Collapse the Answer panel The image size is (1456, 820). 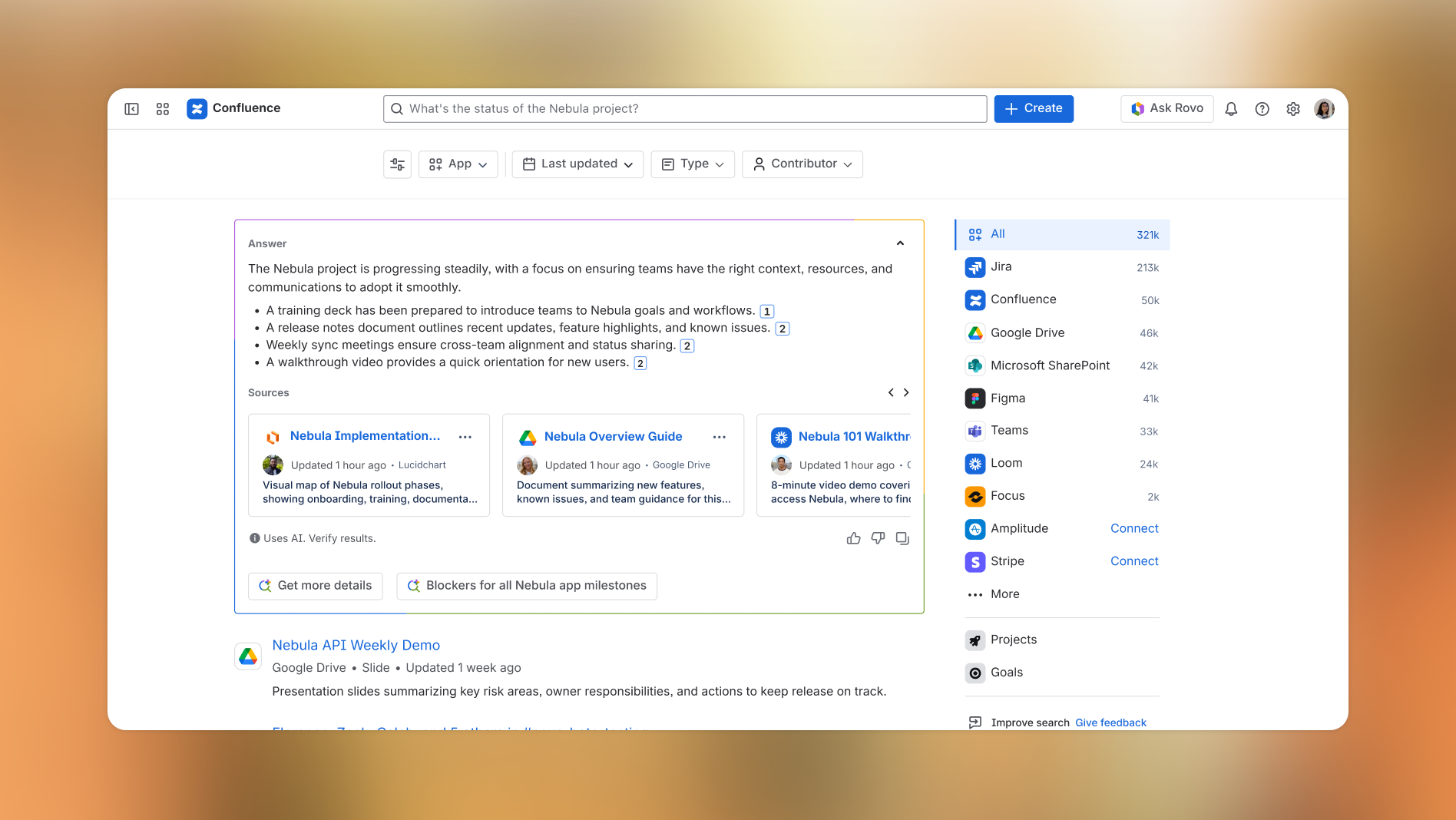tap(900, 243)
